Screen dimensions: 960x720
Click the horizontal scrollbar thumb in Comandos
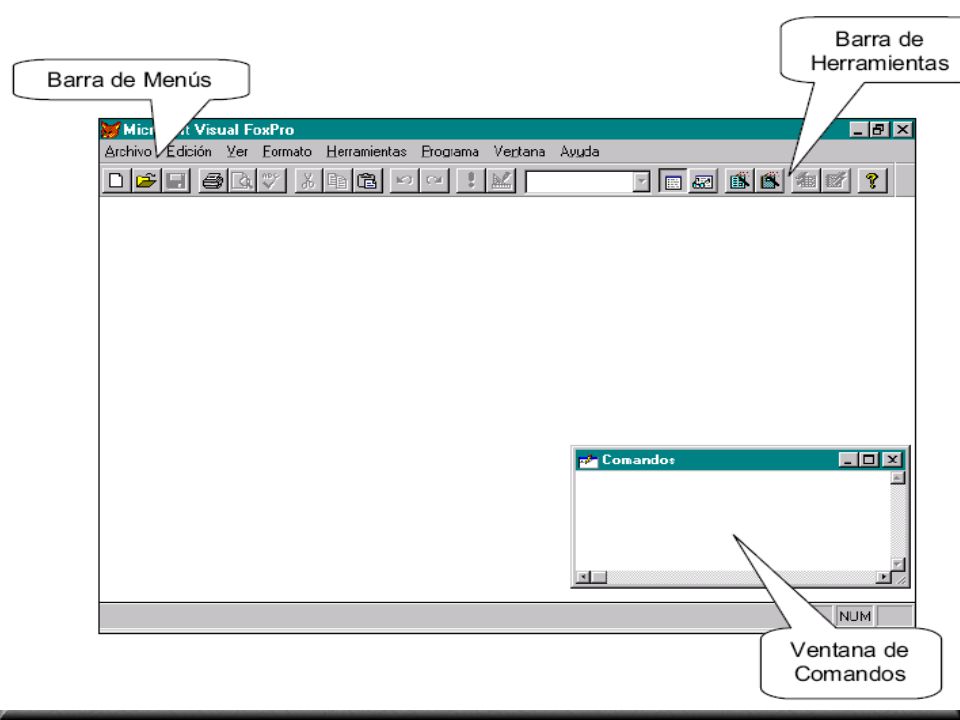pos(599,577)
